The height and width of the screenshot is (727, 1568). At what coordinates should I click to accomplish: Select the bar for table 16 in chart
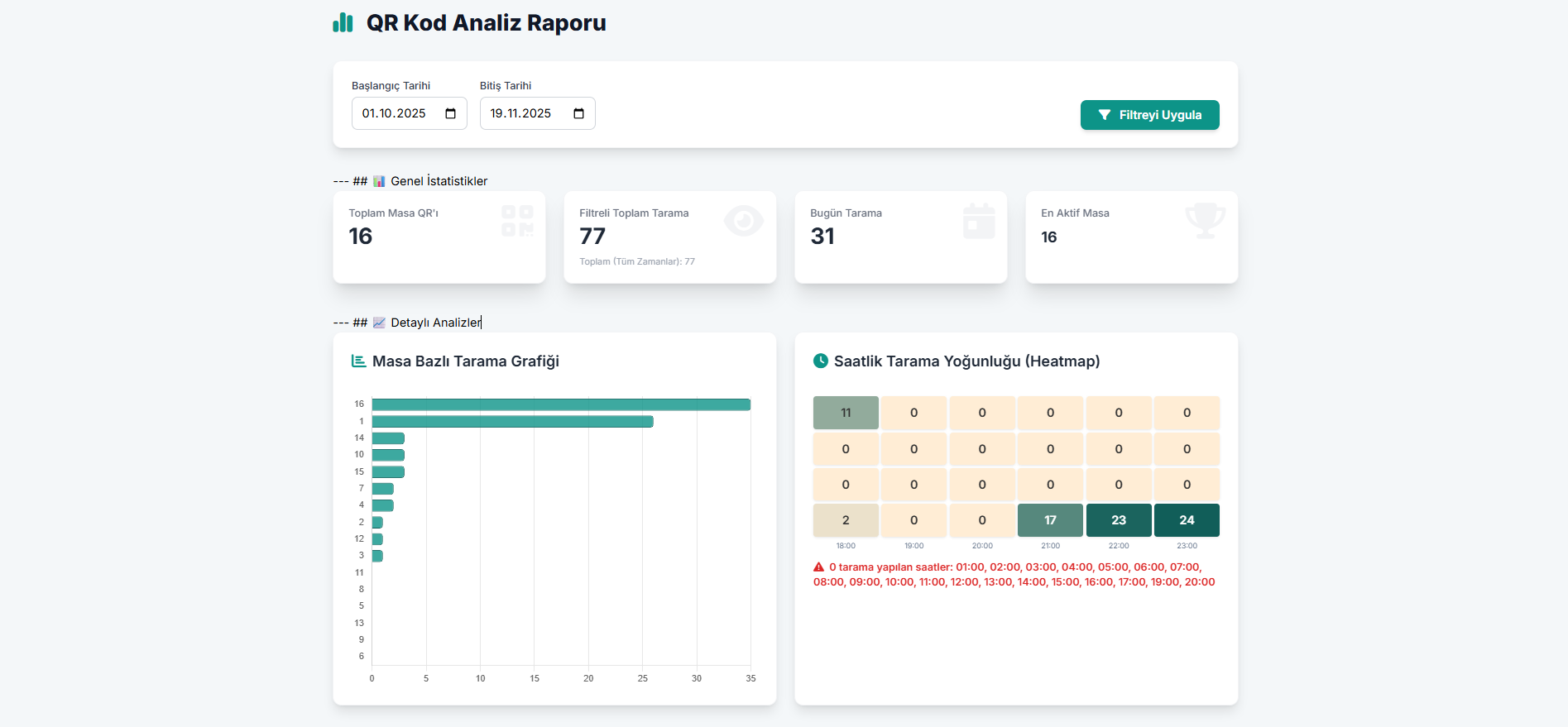point(561,404)
